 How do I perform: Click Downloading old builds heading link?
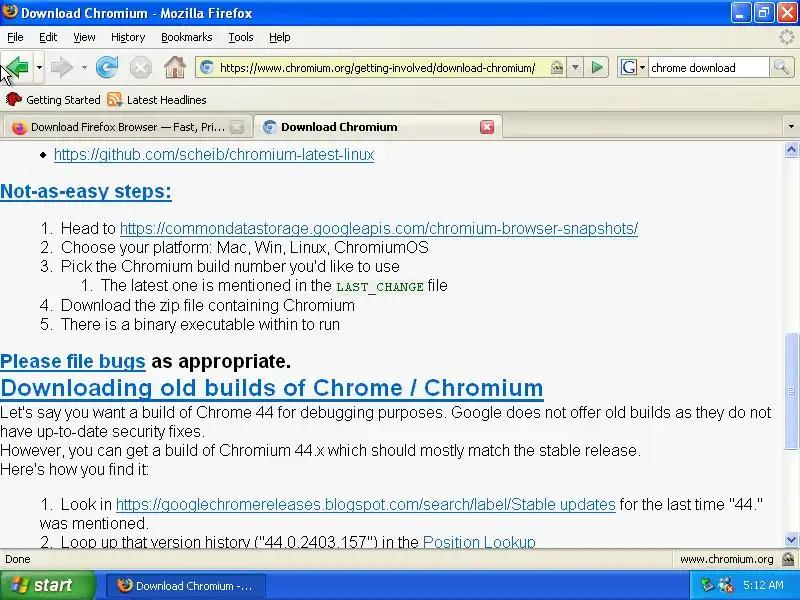click(x=271, y=388)
